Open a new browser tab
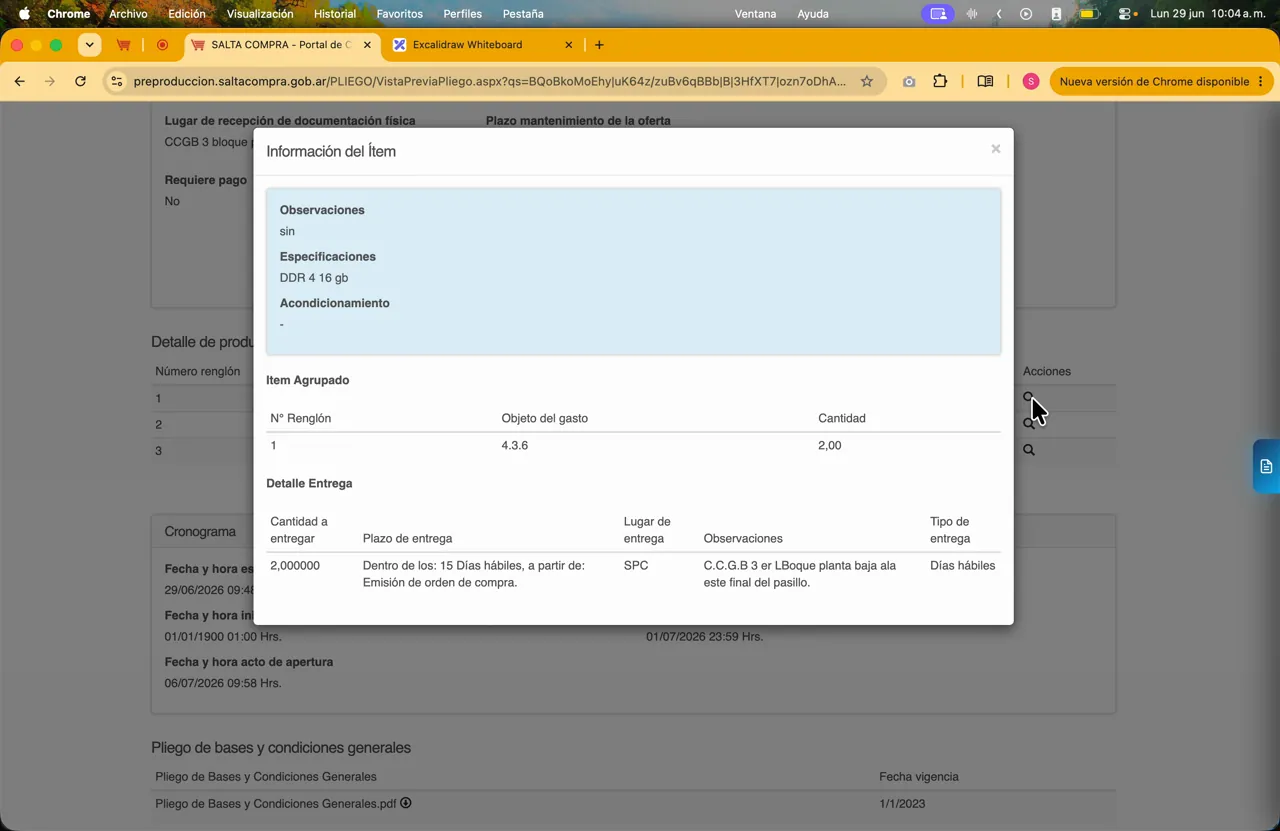This screenshot has height=831, width=1280. click(x=599, y=45)
